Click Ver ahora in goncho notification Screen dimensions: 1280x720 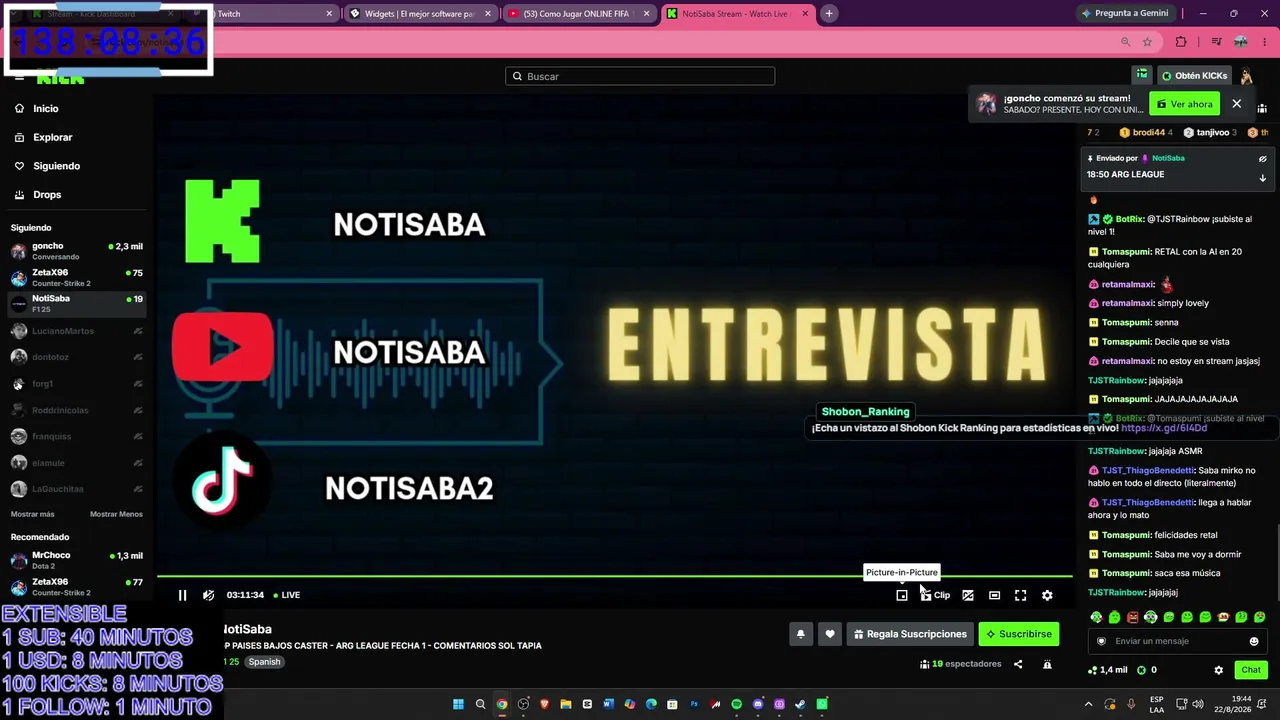(x=1185, y=104)
